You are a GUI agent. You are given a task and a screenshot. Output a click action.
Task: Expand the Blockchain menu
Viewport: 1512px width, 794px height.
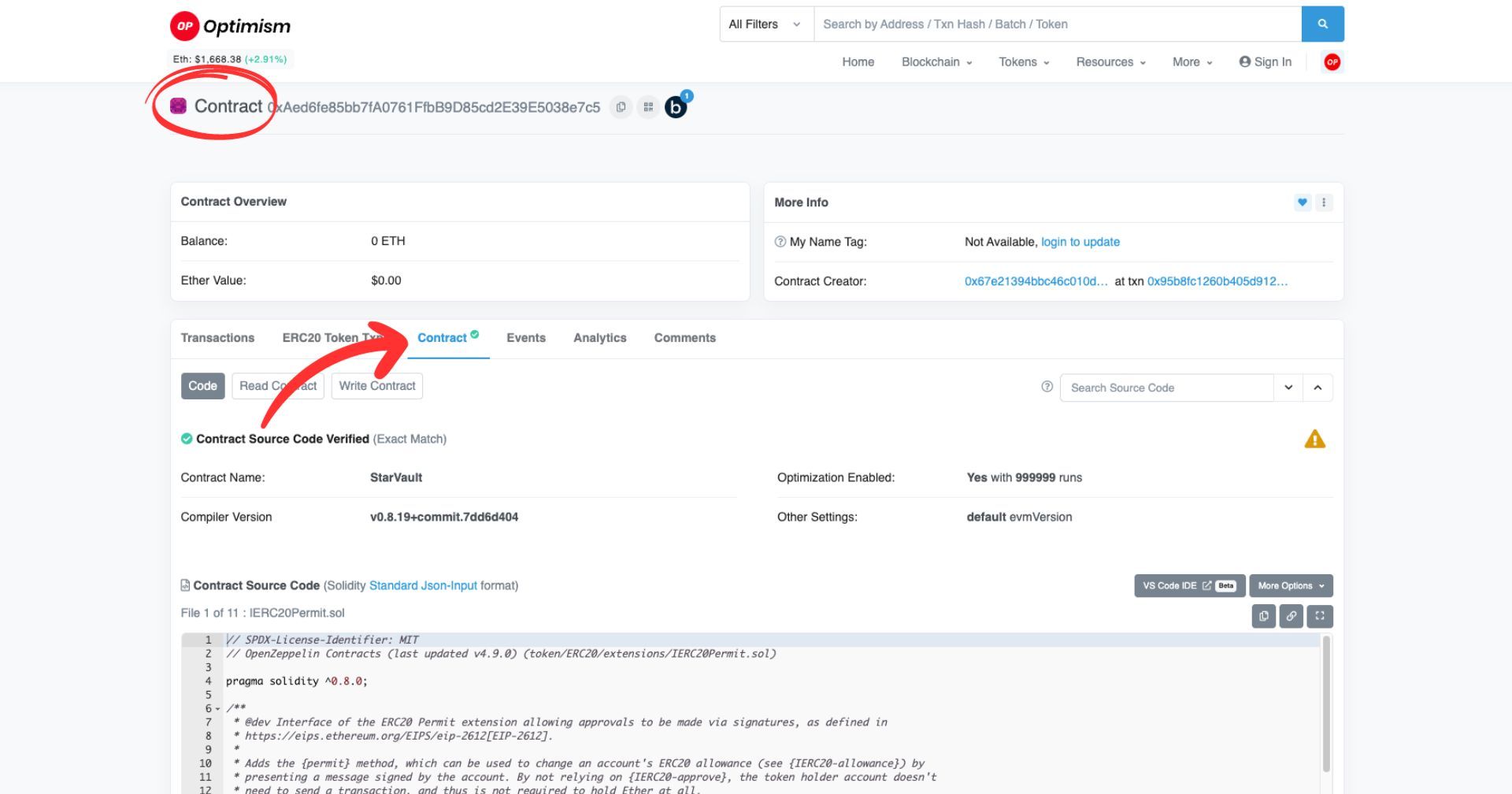(936, 62)
